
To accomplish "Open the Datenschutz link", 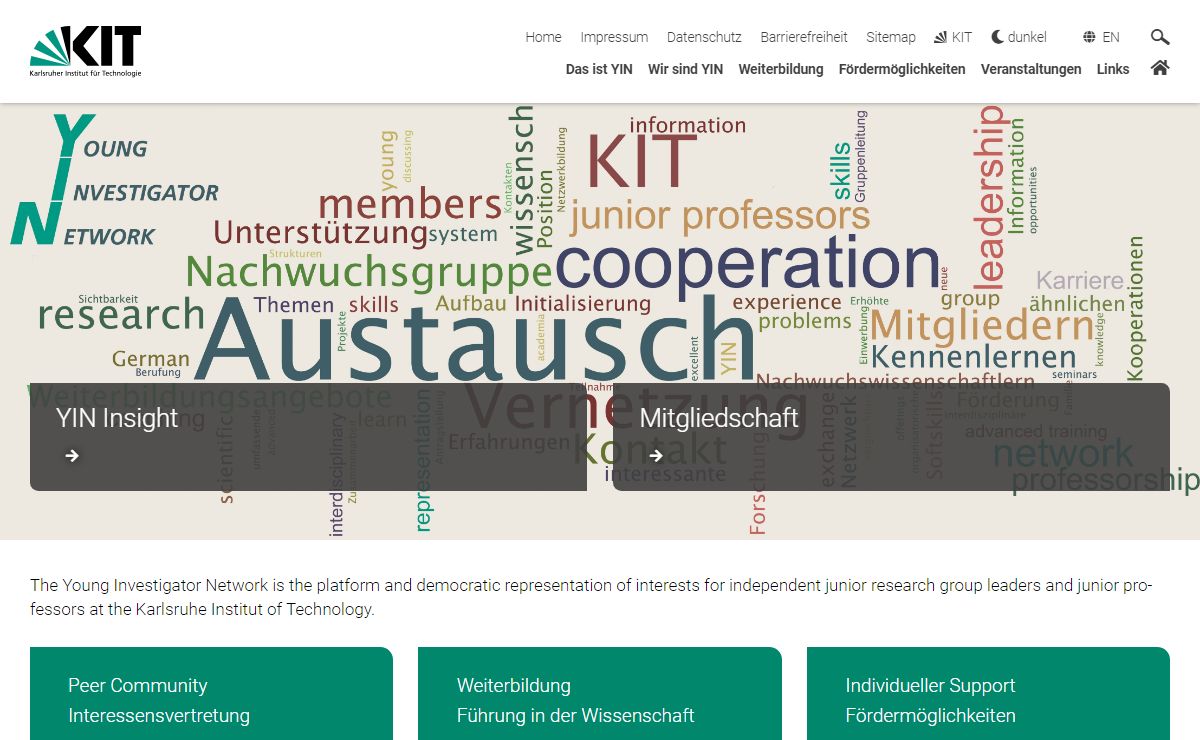I will pyautogui.click(x=704, y=37).
